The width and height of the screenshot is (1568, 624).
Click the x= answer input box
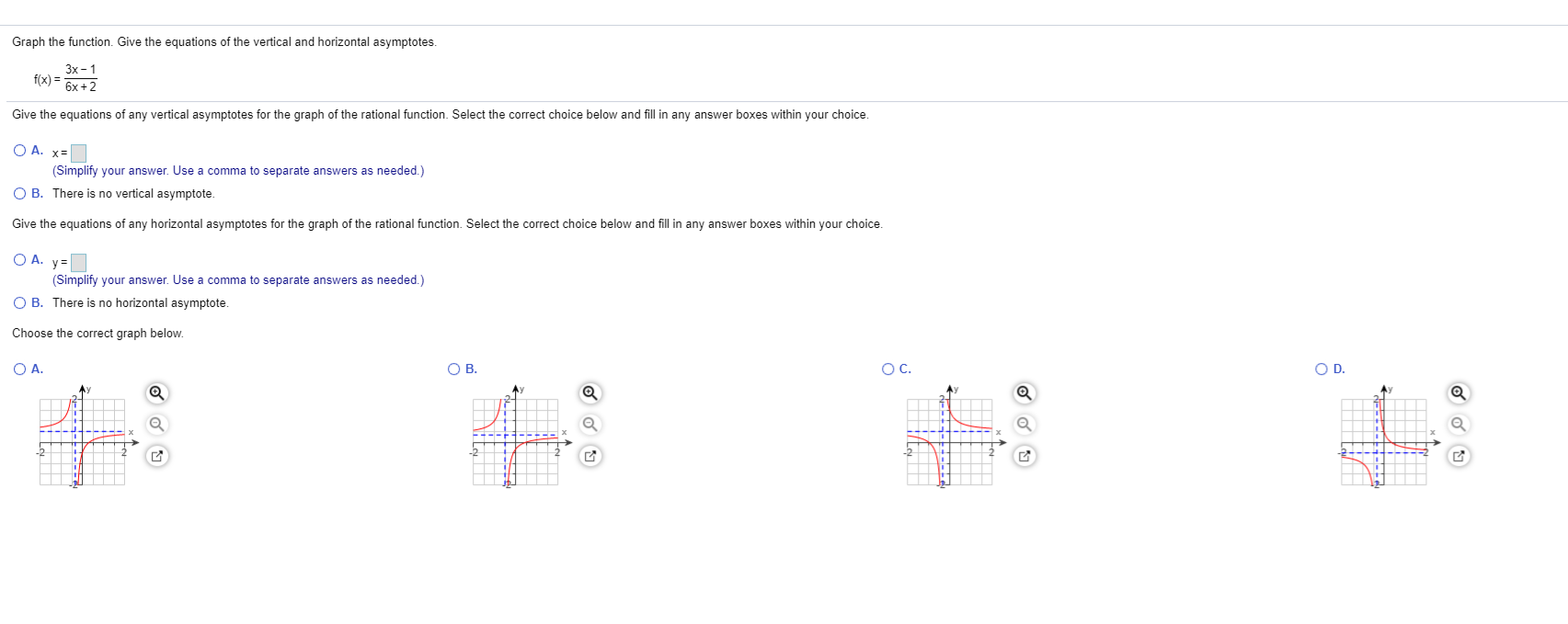point(78,153)
